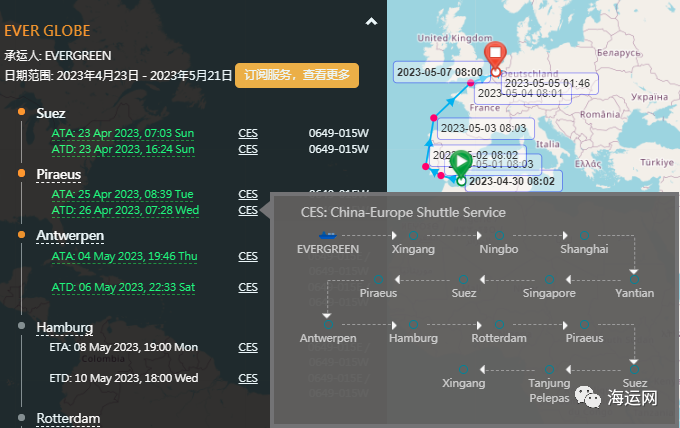Click ATD: 23 Apr 2023, 16:24 Sun
Screen dimensions: 680x428
pyautogui.click(x=123, y=150)
